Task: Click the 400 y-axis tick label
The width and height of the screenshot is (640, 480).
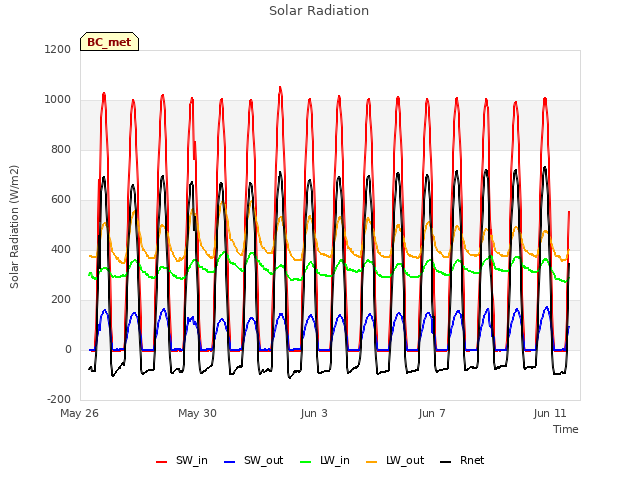Action: [61, 249]
